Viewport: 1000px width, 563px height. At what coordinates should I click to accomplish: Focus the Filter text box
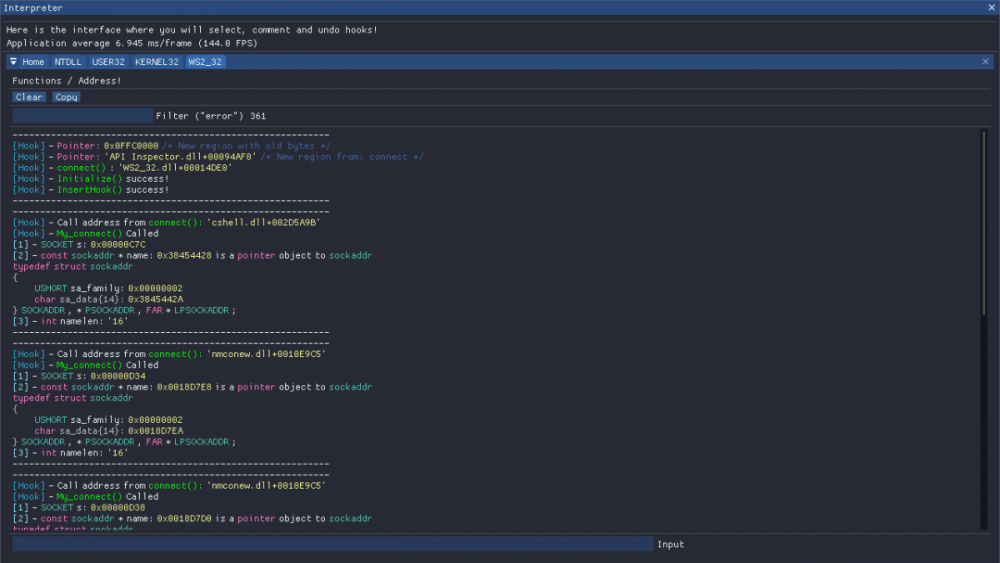point(82,116)
